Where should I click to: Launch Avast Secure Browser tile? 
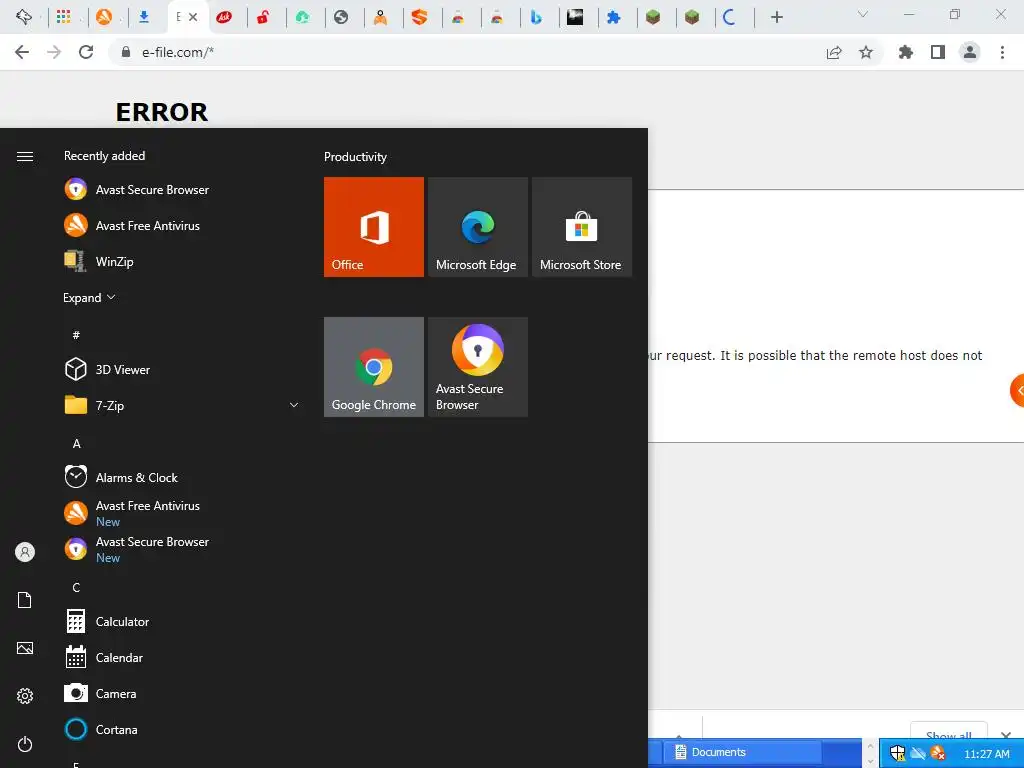pyautogui.click(x=477, y=367)
